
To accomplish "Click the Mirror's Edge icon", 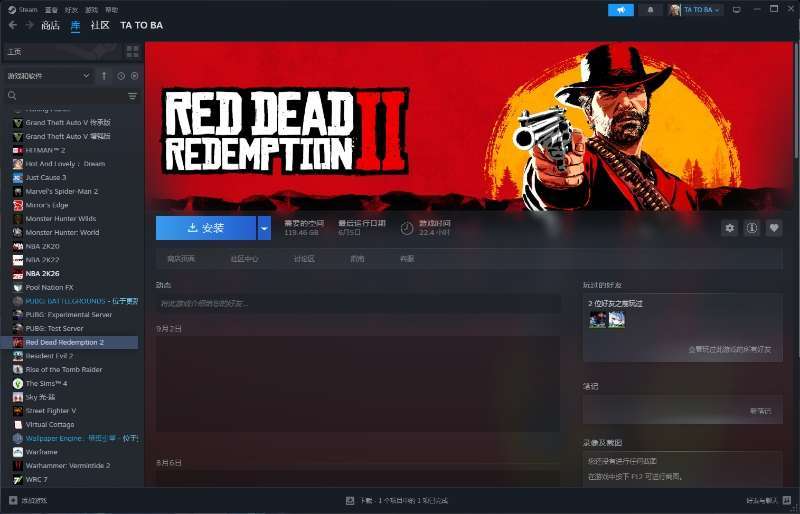I will pos(18,205).
